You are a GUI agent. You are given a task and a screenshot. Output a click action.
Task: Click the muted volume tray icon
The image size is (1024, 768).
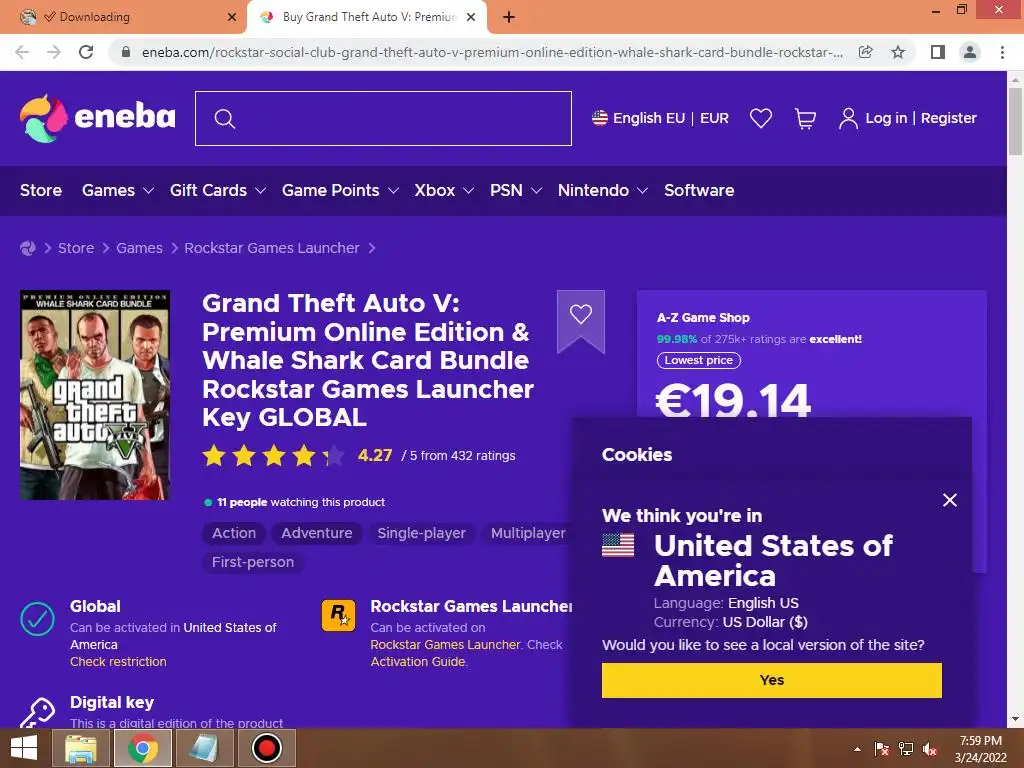(x=930, y=749)
